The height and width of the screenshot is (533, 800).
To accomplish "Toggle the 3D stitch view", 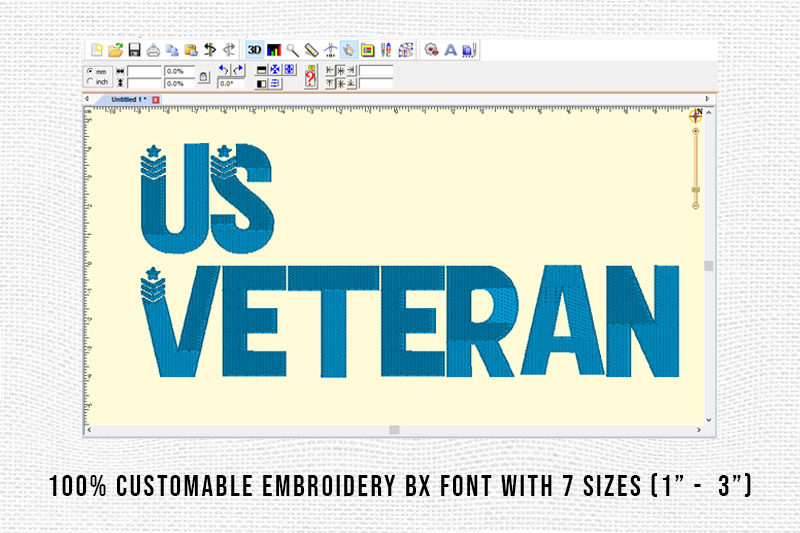I will pyautogui.click(x=255, y=50).
